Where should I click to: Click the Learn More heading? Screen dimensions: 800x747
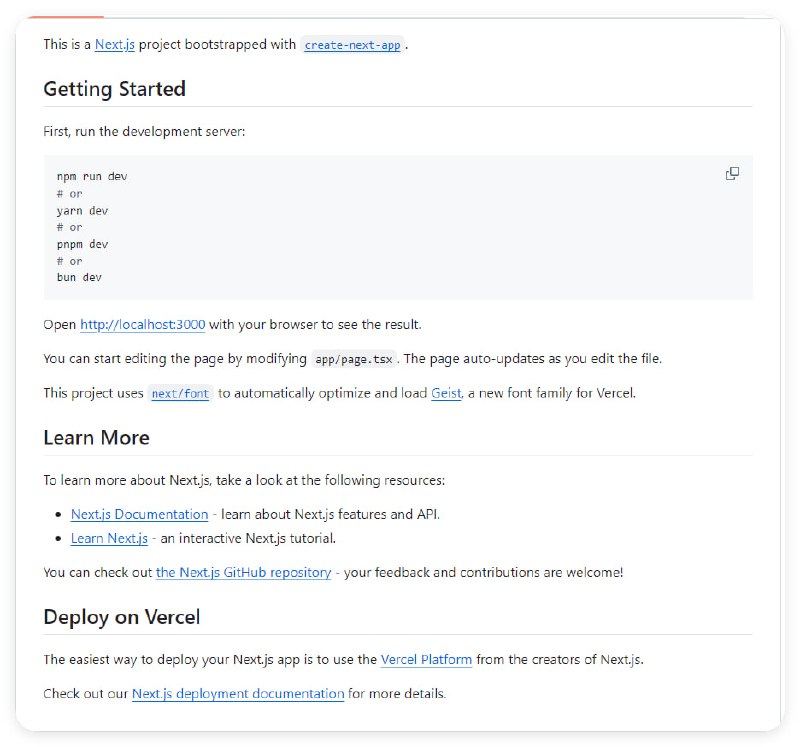[96, 438]
